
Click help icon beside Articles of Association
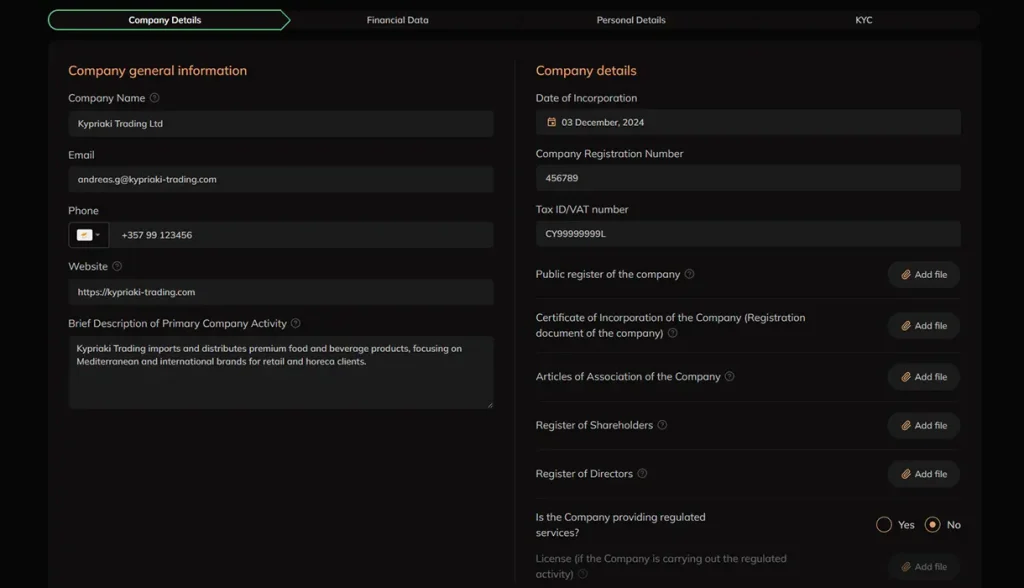729,377
